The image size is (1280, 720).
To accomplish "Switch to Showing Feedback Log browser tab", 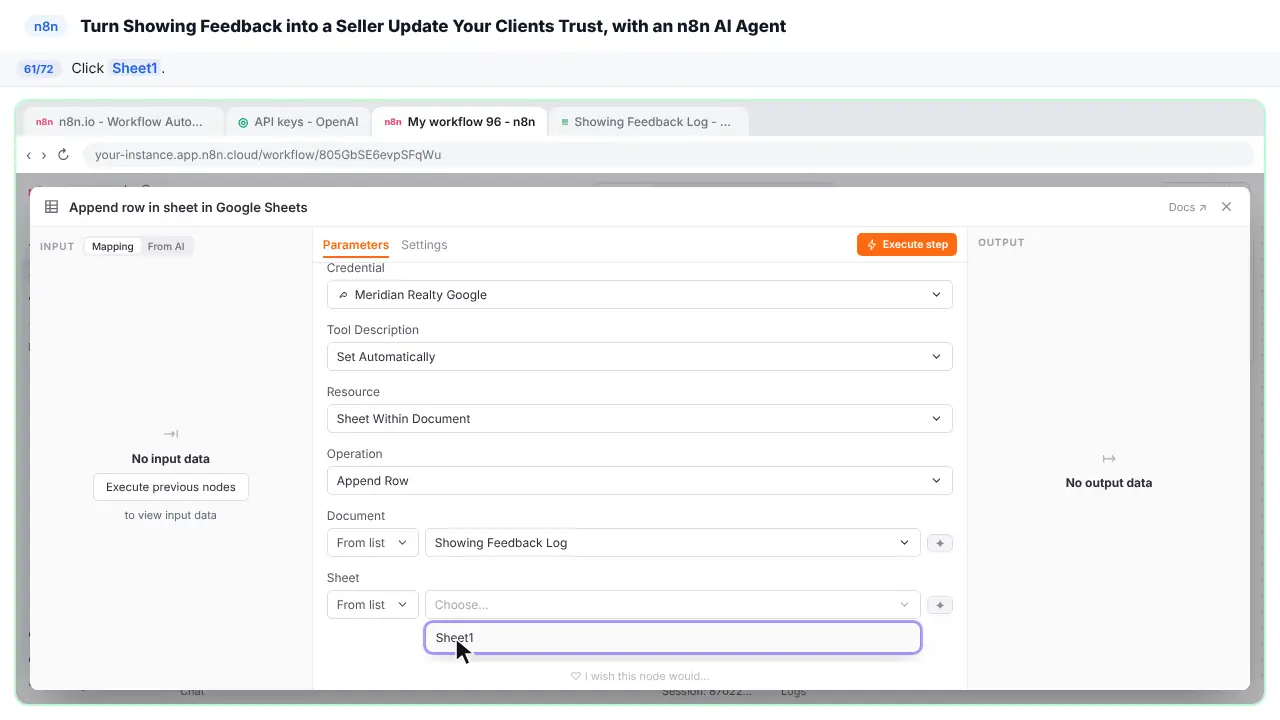I will coord(648,122).
